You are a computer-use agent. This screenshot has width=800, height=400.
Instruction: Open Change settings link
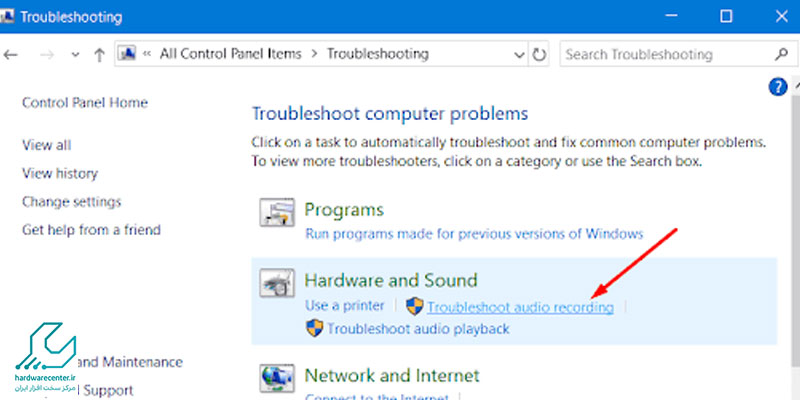pos(71,202)
